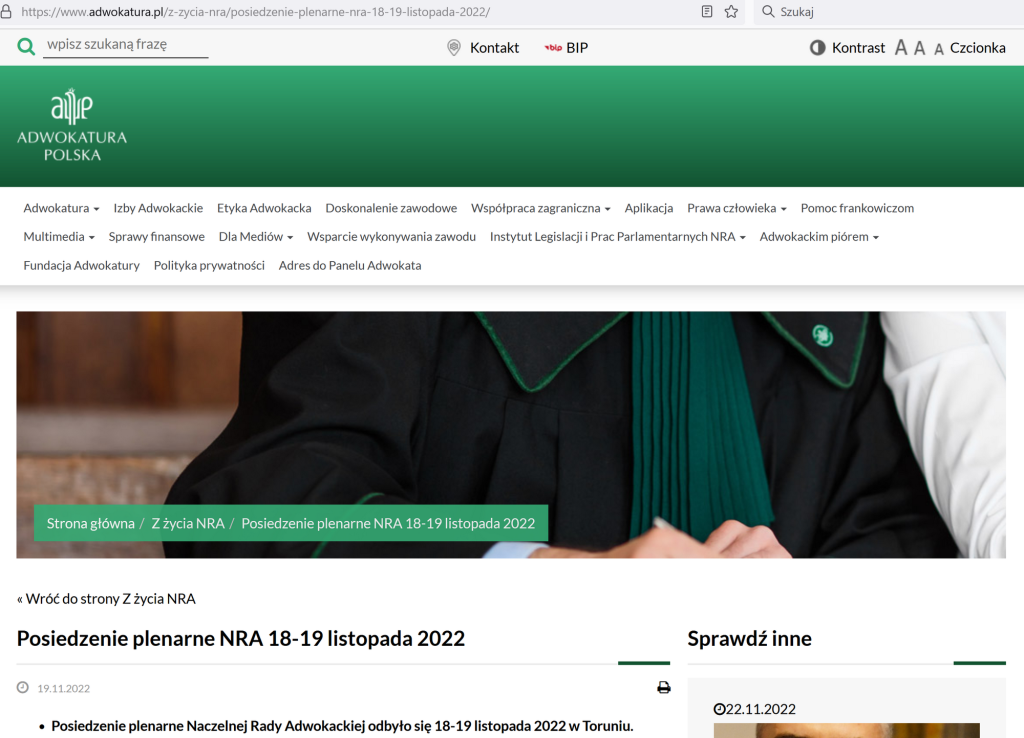Open the BIP page via its red logo
This screenshot has width=1024, height=738.
tap(553, 47)
